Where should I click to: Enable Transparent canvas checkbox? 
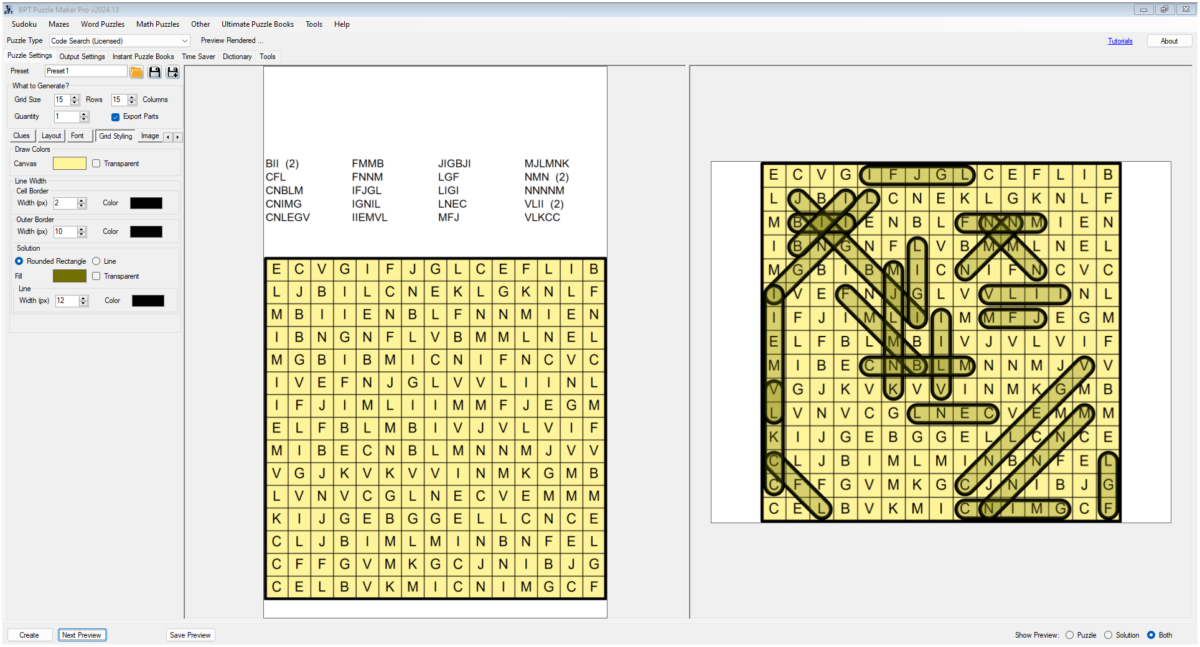[x=96, y=163]
